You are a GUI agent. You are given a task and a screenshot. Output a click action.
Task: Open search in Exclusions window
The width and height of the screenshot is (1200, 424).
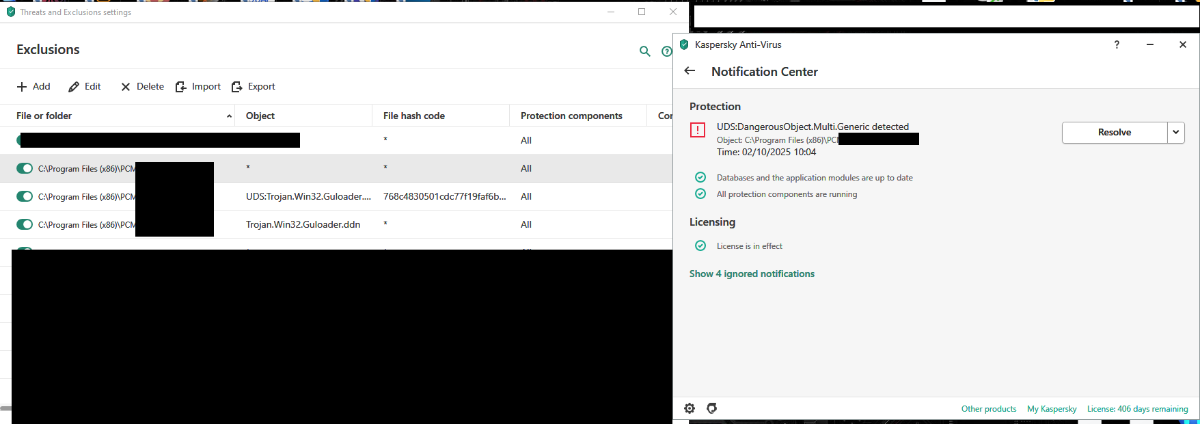645,51
